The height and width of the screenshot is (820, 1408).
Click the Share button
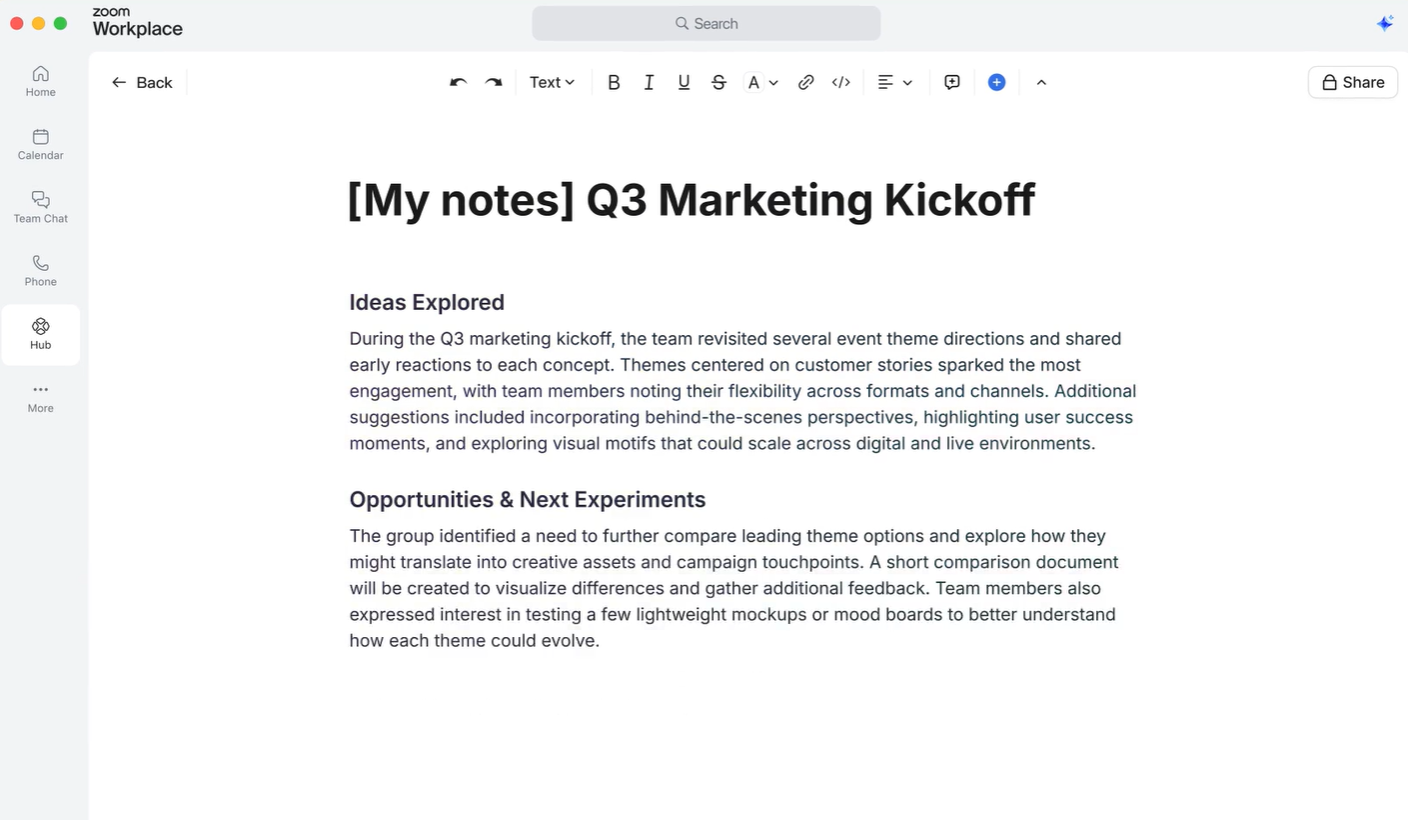click(x=1353, y=82)
